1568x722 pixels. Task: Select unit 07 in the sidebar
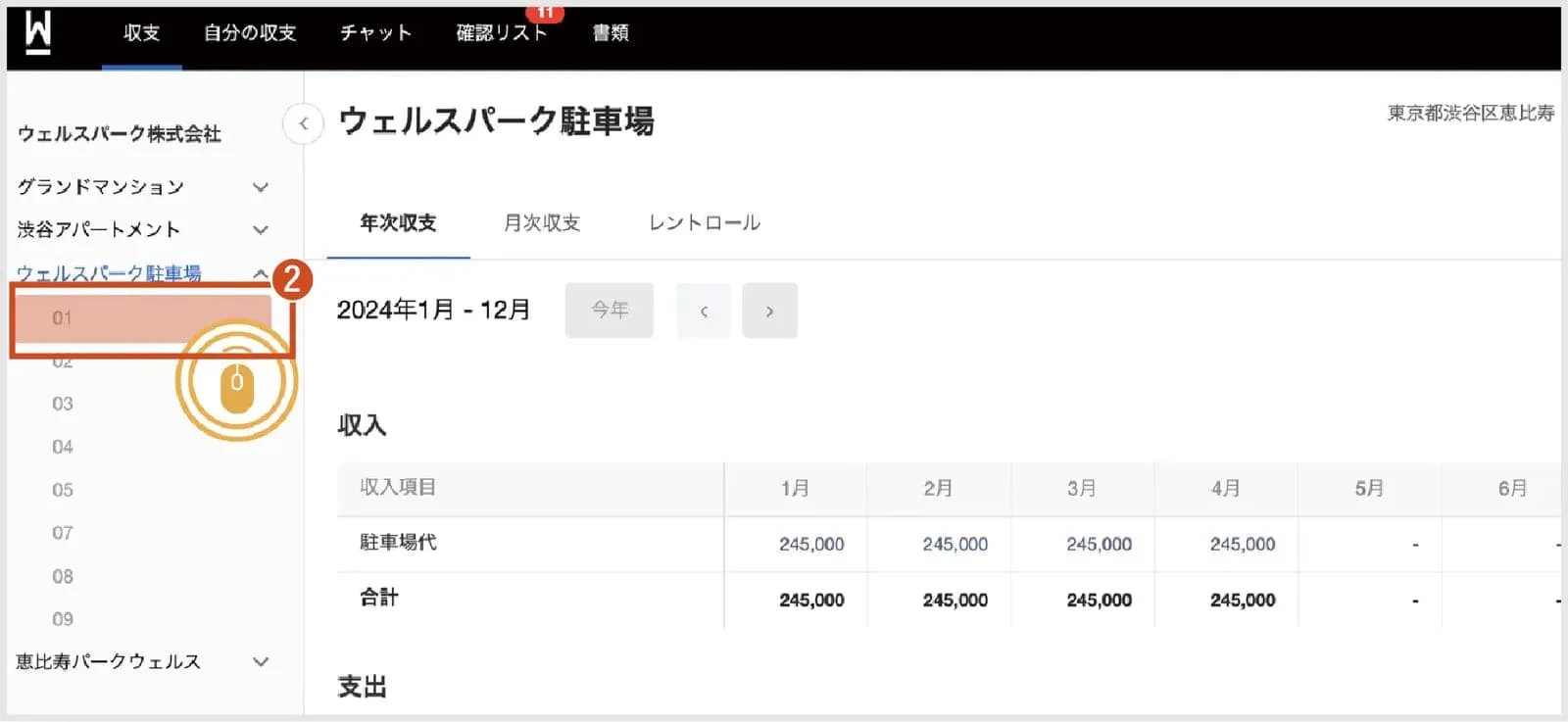tap(63, 534)
